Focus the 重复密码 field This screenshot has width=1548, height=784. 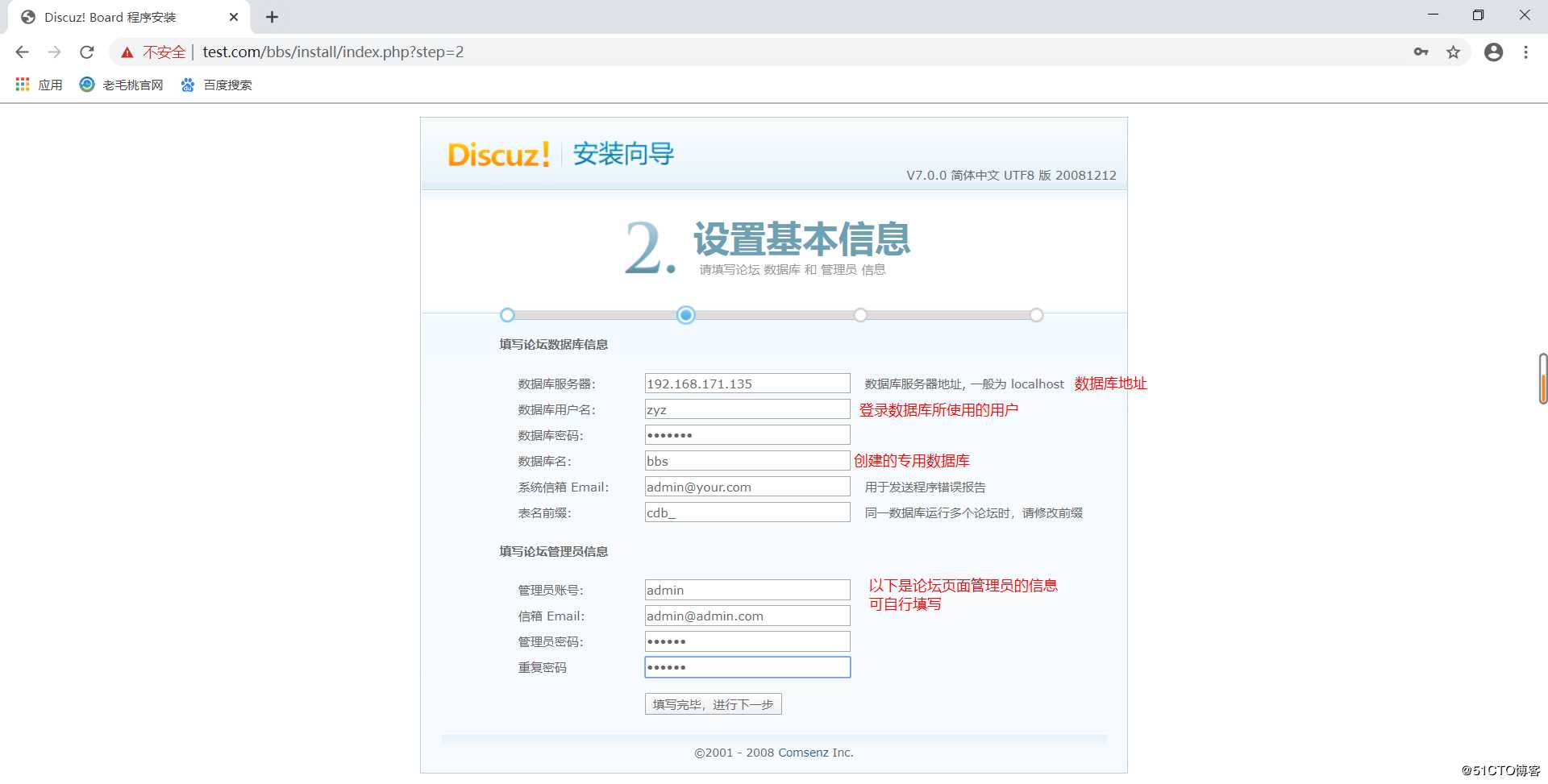pyautogui.click(x=747, y=667)
